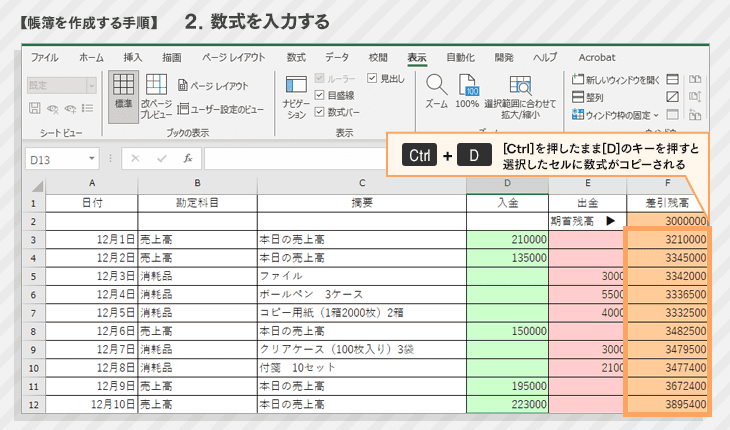Switch to the 数式 ribbon tab
This screenshot has width=730, height=430.
pyautogui.click(x=296, y=58)
